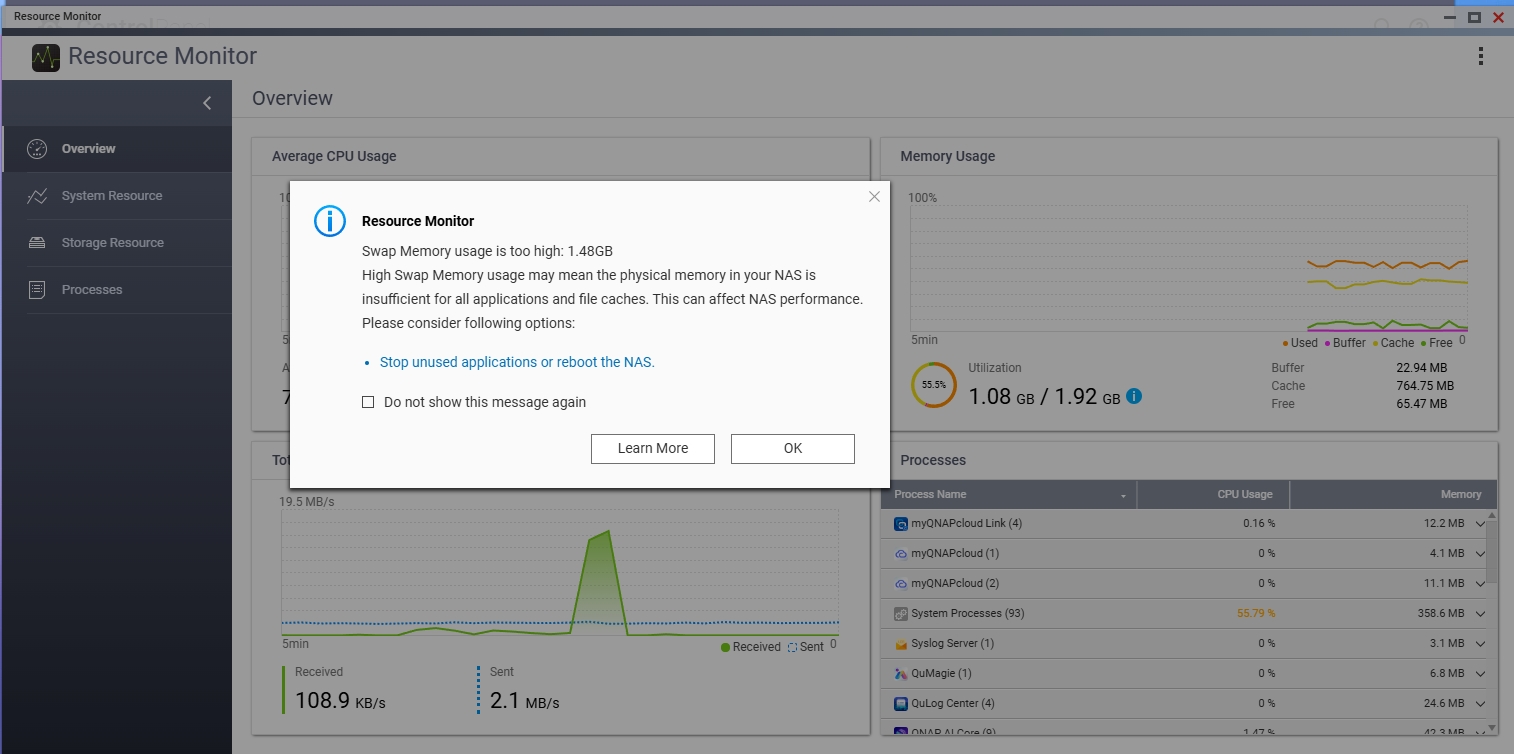
Task: Click the Resource Monitor app logo icon
Action: tap(46, 57)
